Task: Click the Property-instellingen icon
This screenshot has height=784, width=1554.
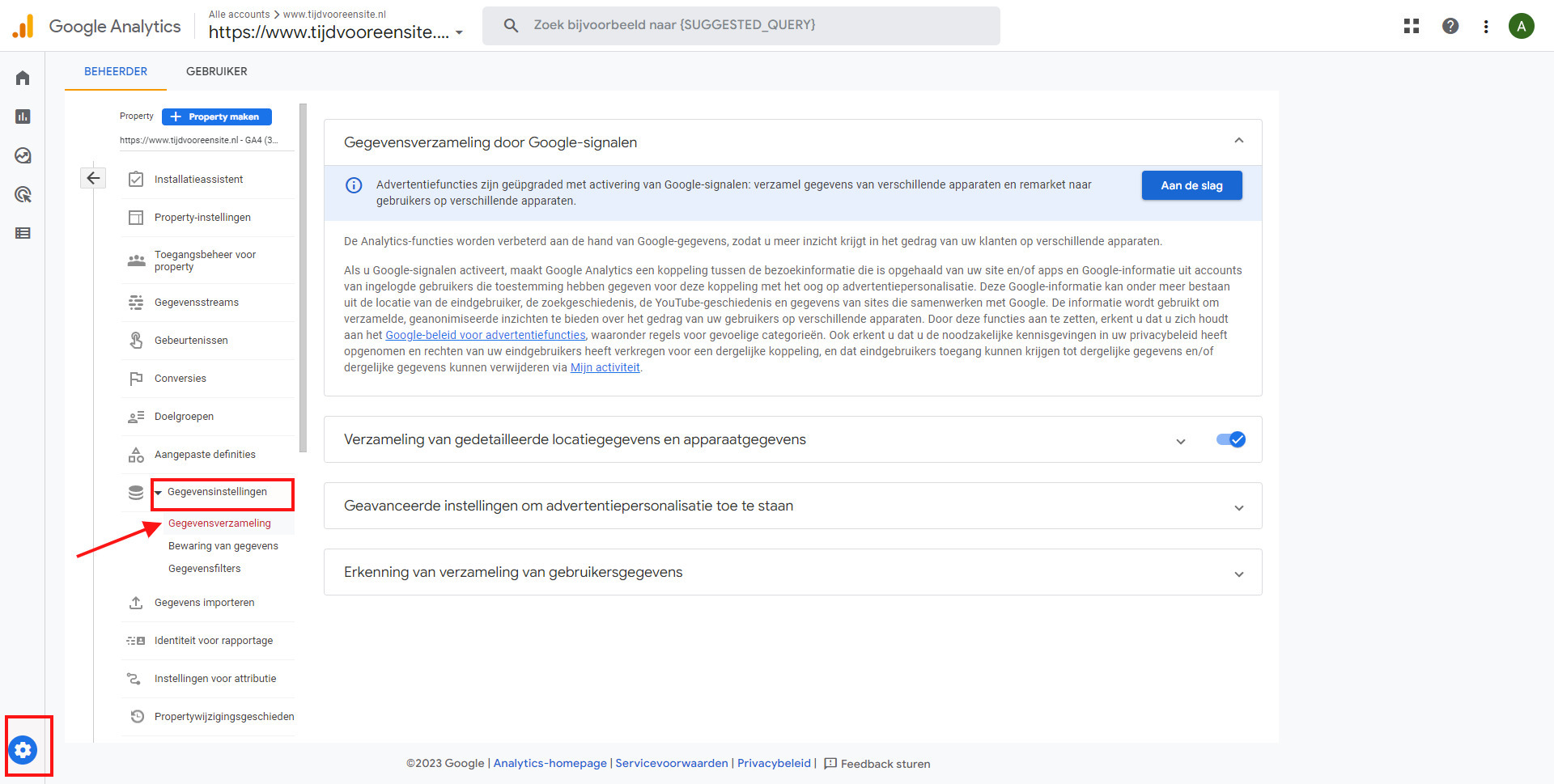Action: point(136,217)
